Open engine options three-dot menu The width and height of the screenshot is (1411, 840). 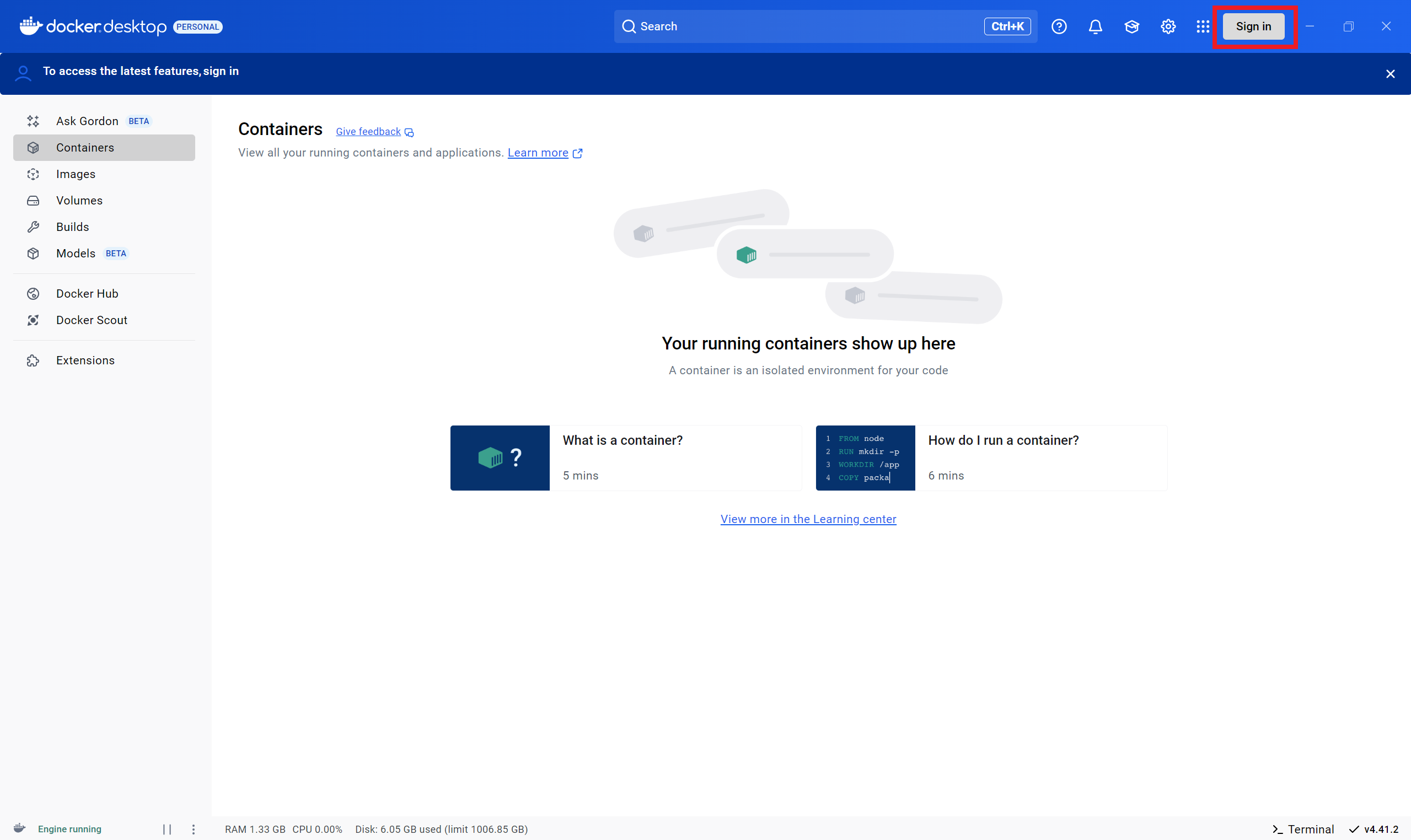pos(194,828)
